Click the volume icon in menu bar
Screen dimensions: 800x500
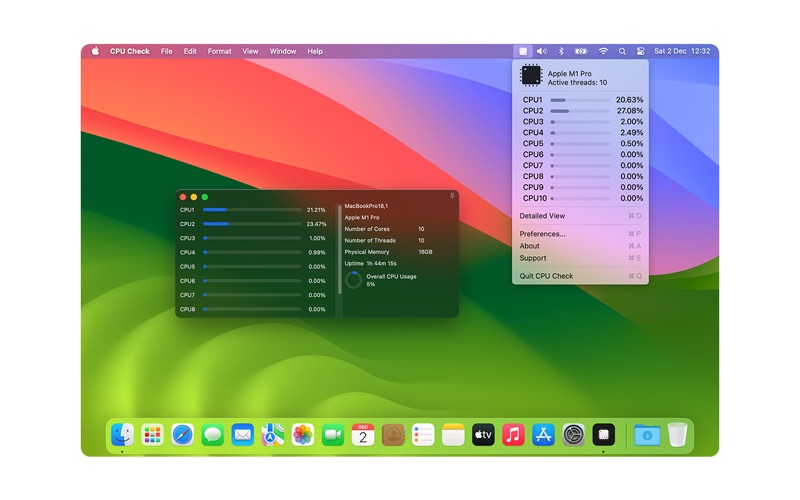(541, 51)
